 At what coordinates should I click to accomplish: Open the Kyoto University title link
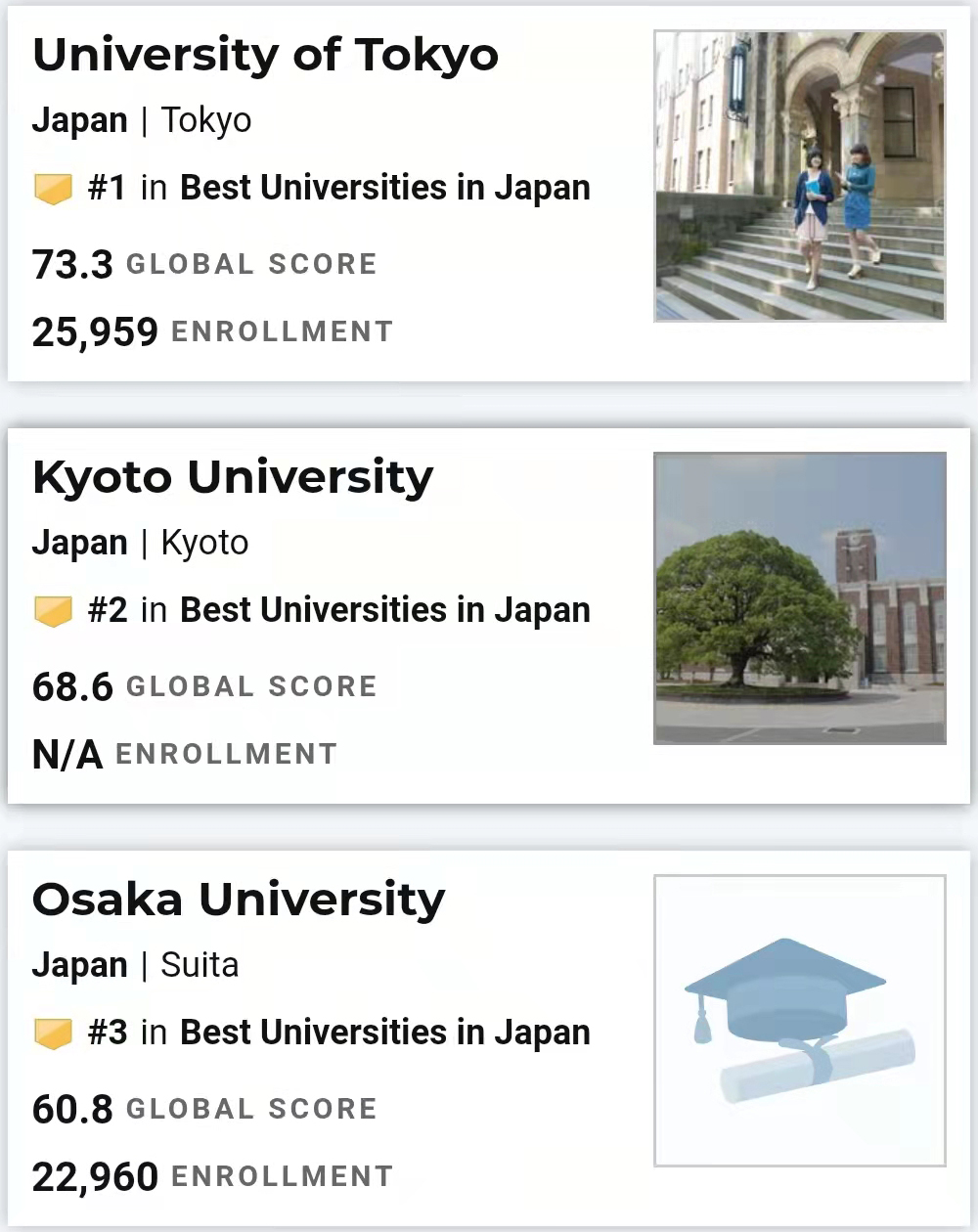(233, 478)
